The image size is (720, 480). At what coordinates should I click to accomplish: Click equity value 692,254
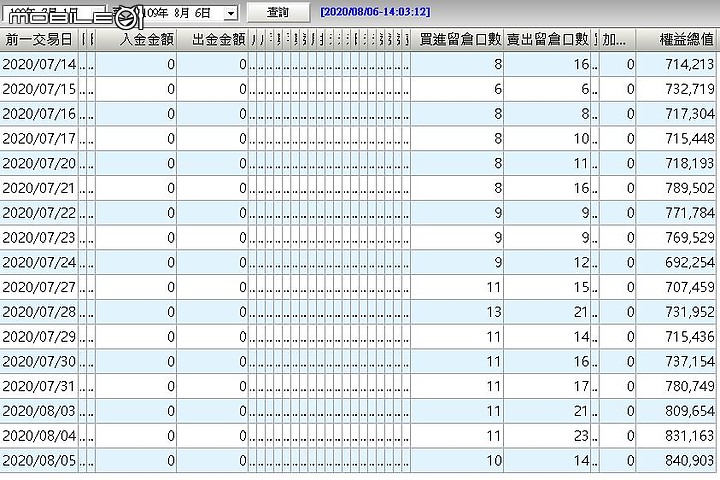(690, 263)
